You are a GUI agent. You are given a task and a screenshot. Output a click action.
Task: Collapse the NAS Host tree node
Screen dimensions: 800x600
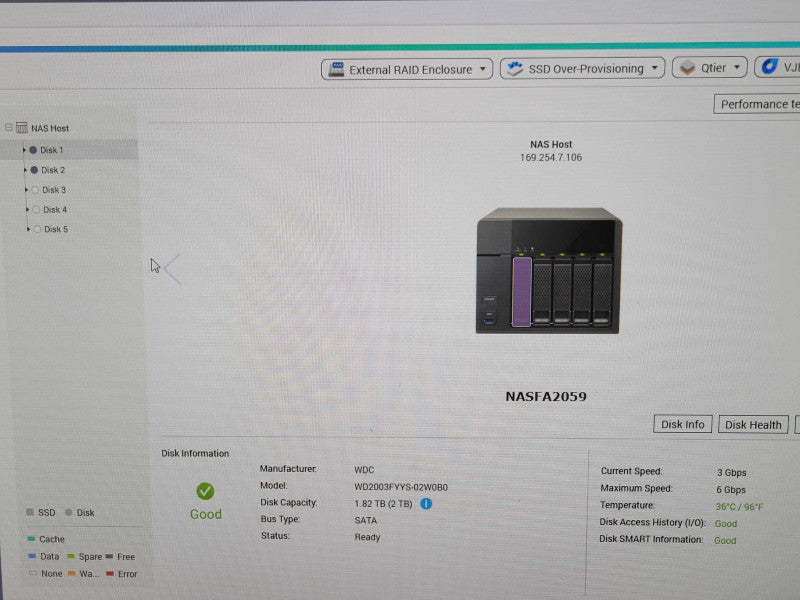9,127
